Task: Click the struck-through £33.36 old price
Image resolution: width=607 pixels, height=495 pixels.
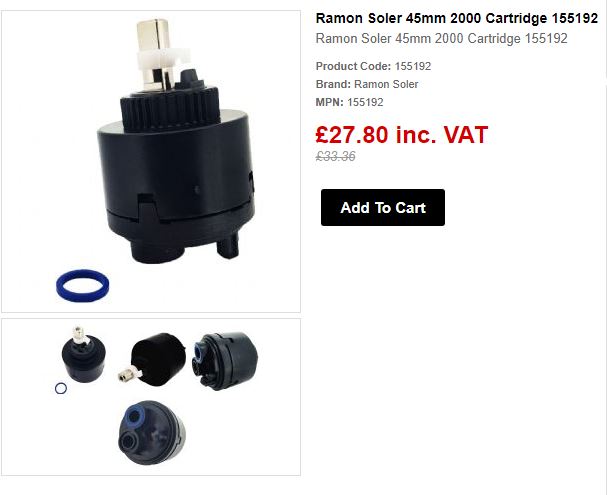Action: (335, 156)
